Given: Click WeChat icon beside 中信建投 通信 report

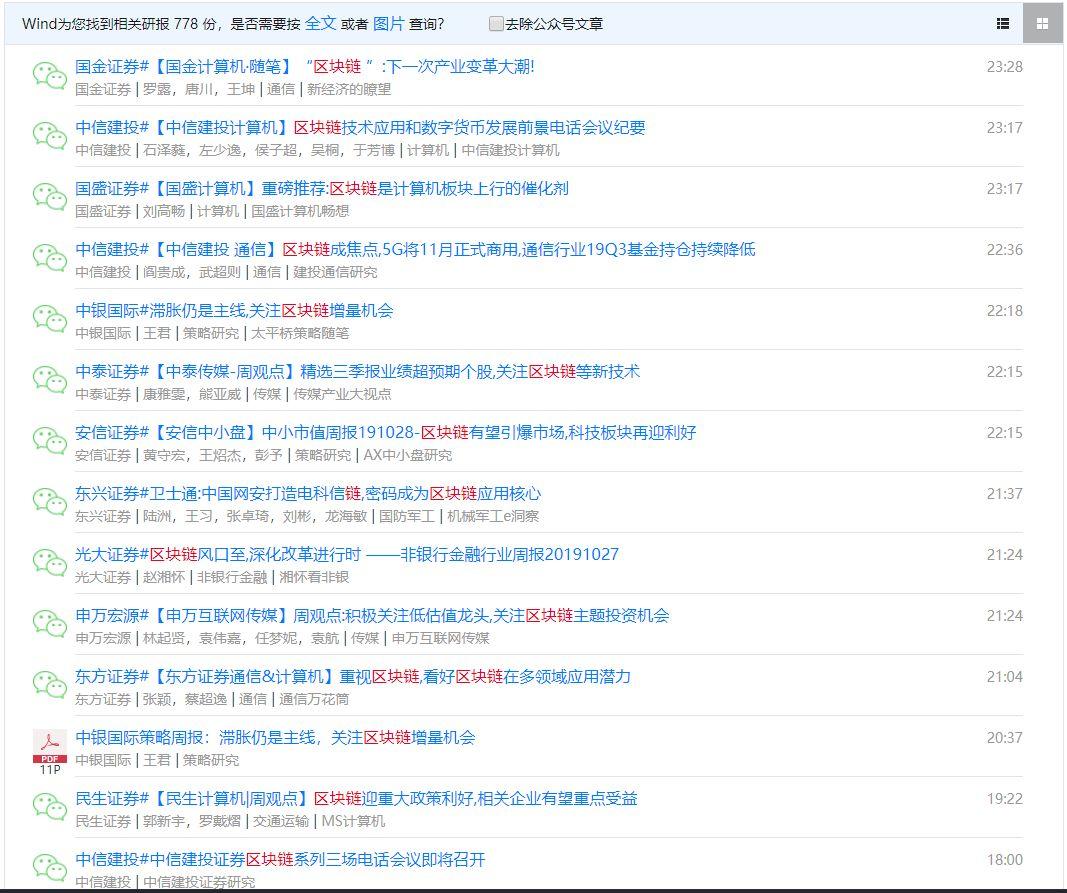Looking at the screenshot, I should pos(50,257).
